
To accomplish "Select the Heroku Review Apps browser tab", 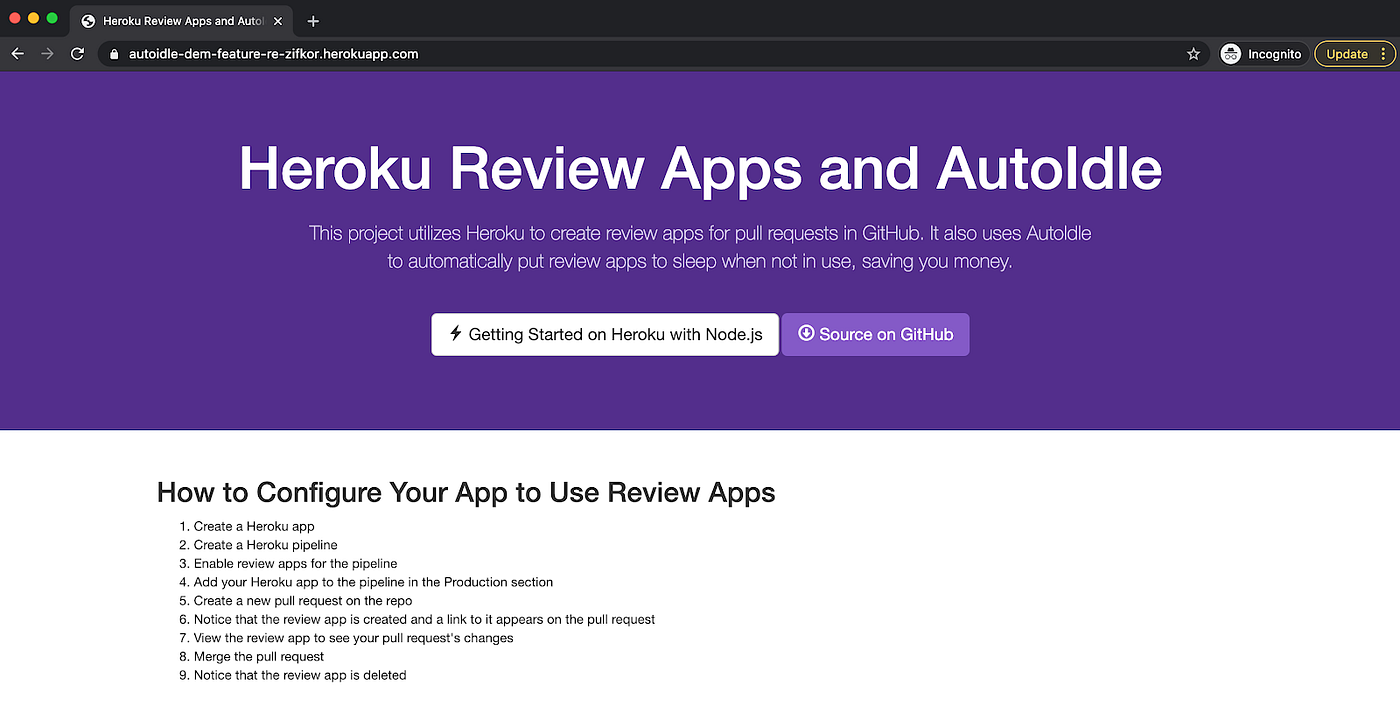I will (183, 21).
